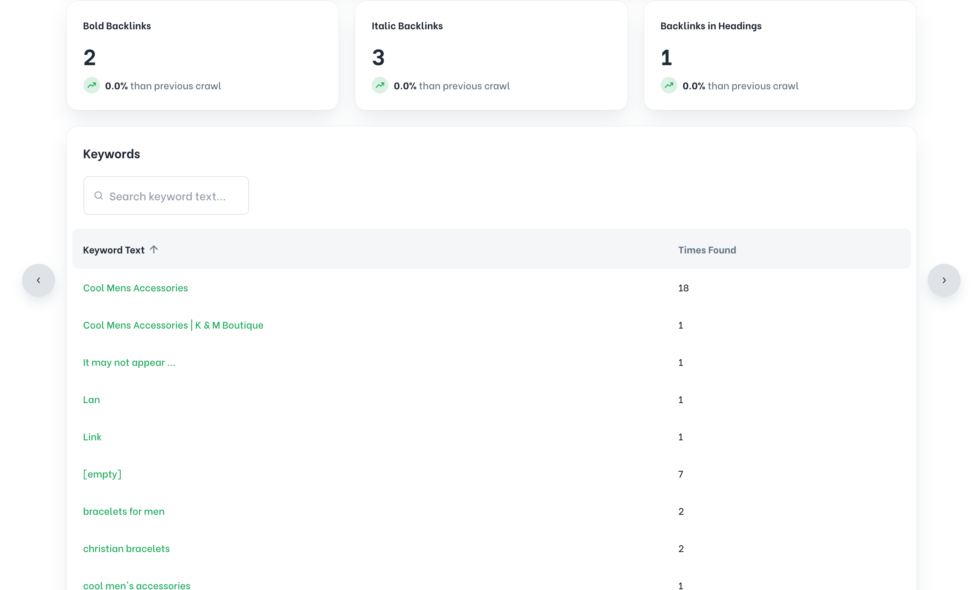Viewport: 980px width, 590px height.
Task: Open the Cool Mens Accessories keyword
Action: [136, 288]
